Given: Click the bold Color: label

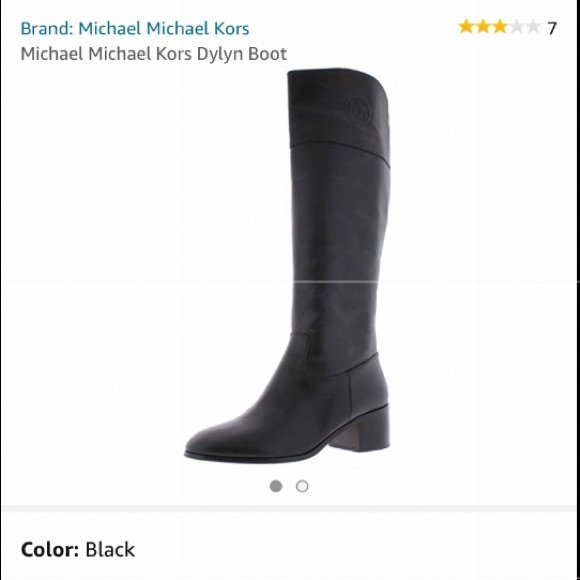Looking at the screenshot, I should pos(50,550).
